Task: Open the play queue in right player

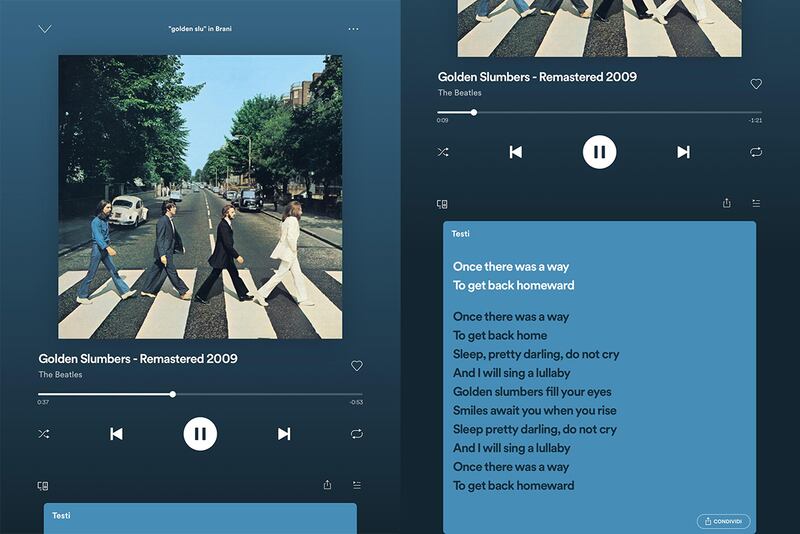Action: click(x=756, y=204)
